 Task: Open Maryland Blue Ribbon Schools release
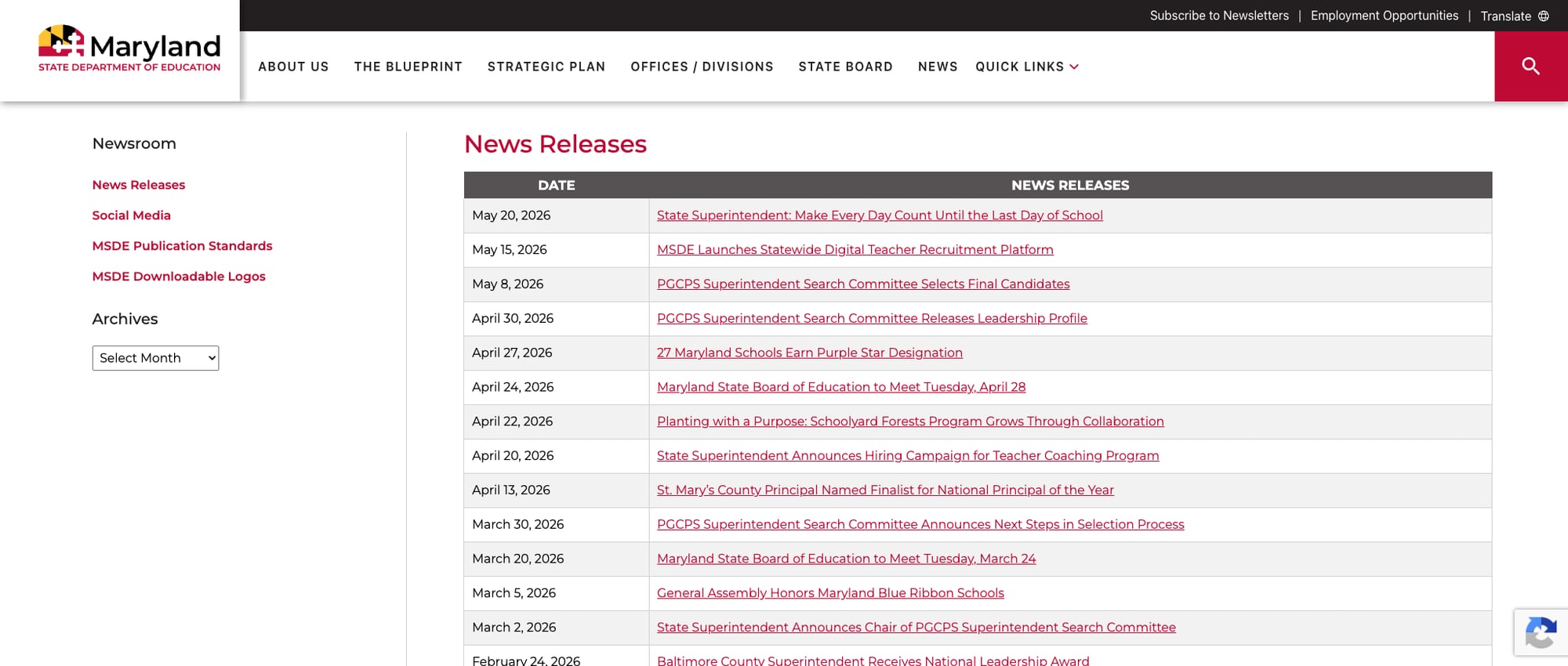(x=830, y=593)
